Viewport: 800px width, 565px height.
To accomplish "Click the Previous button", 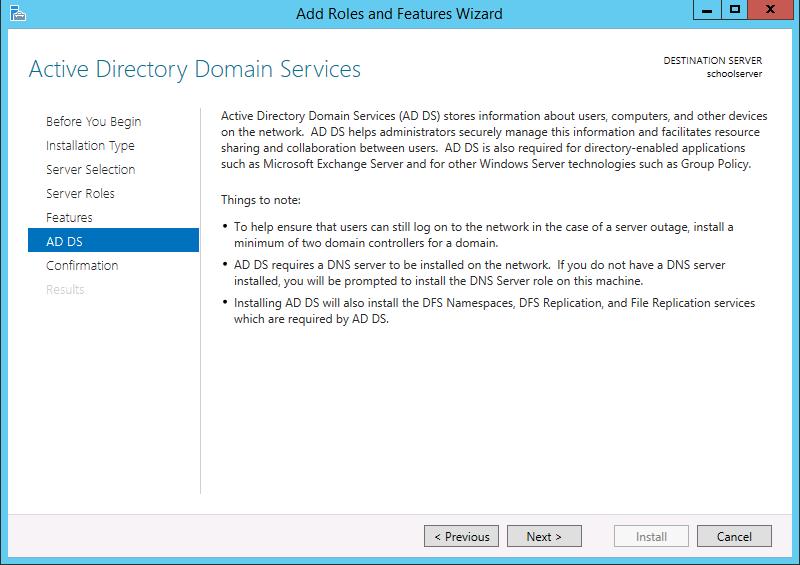I will (461, 536).
